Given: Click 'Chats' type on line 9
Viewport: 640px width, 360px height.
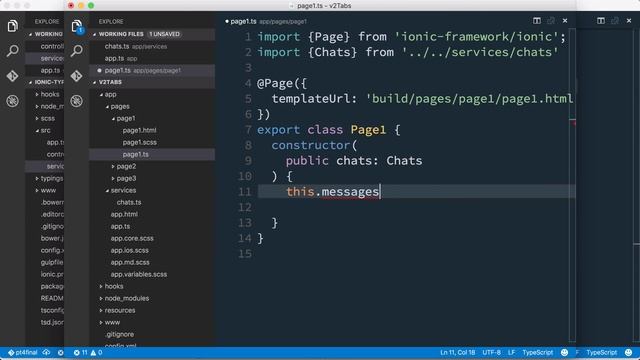Looking at the screenshot, I should tap(404, 160).
